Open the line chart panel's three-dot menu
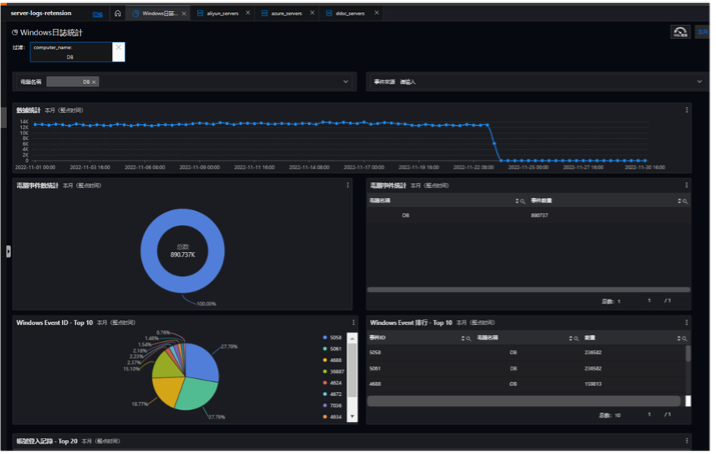 687,110
